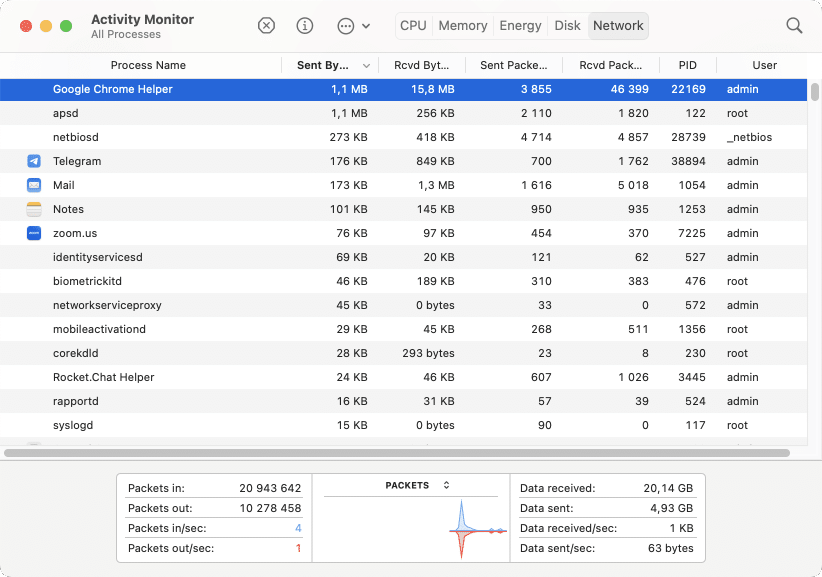Image resolution: width=822 pixels, height=577 pixels.
Task: Expand the chevron beside the ellipsis icon
Action: coord(366,26)
